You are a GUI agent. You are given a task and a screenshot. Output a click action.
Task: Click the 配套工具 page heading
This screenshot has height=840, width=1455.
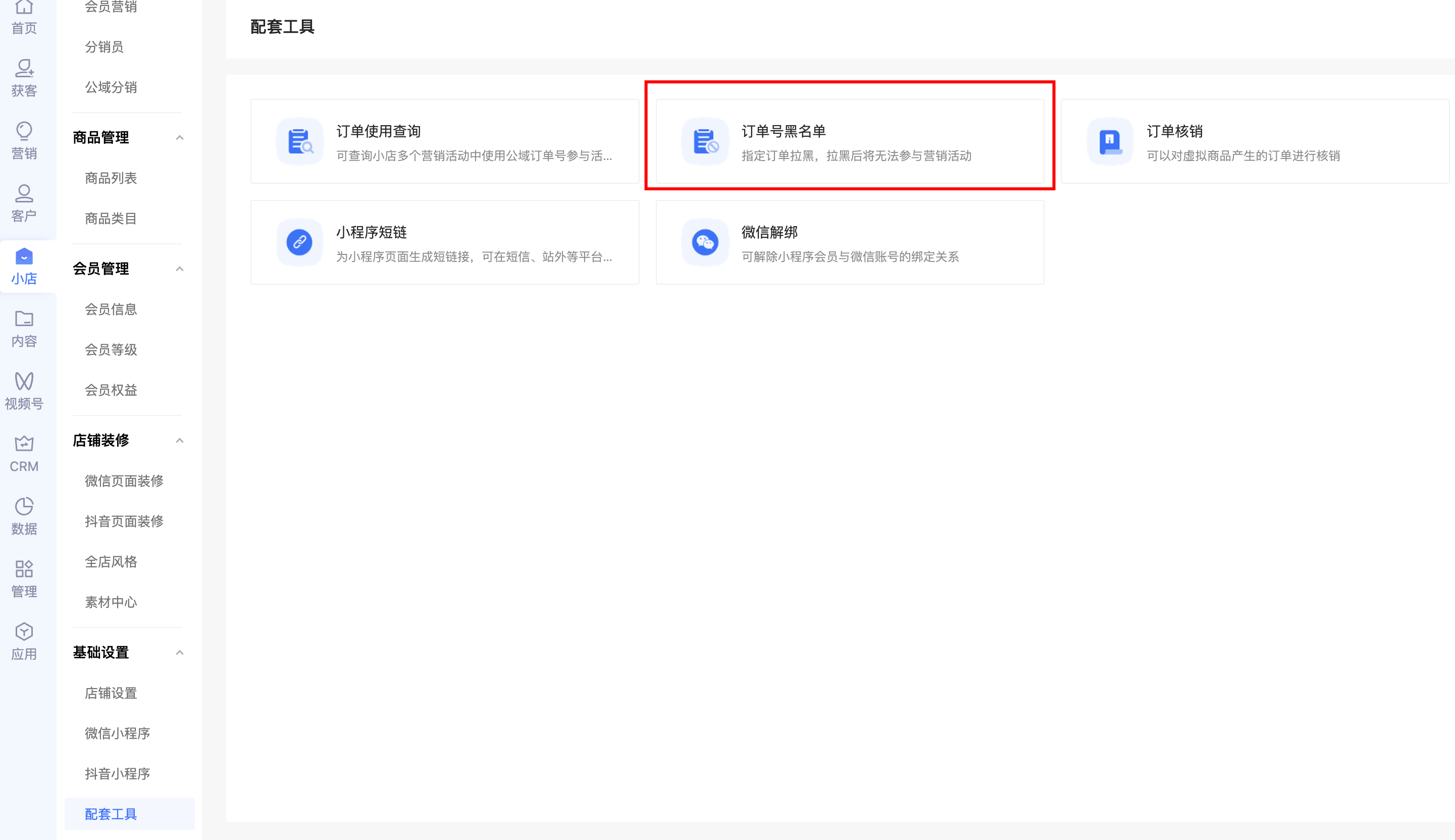[x=282, y=27]
